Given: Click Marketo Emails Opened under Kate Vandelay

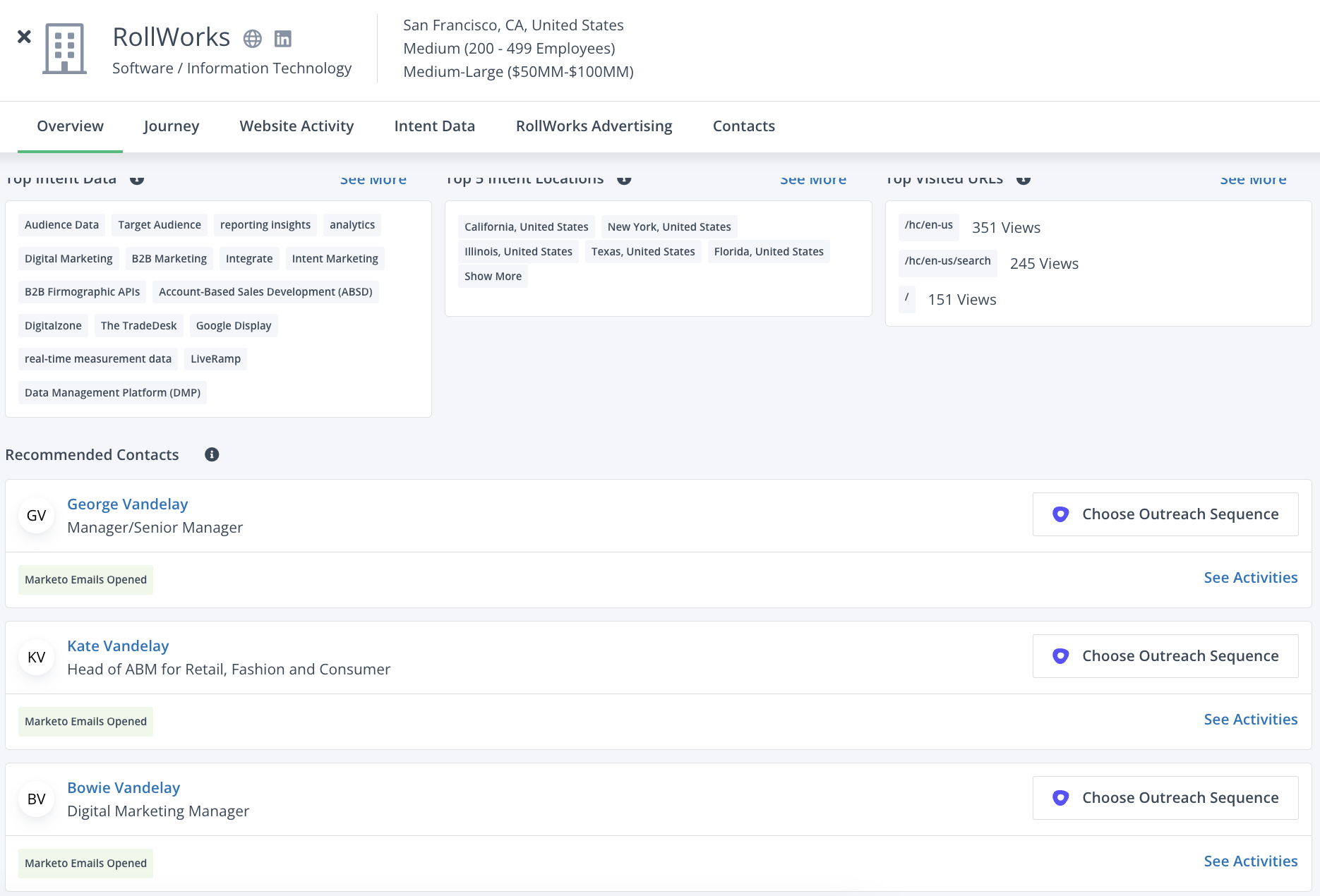Looking at the screenshot, I should [85, 722].
